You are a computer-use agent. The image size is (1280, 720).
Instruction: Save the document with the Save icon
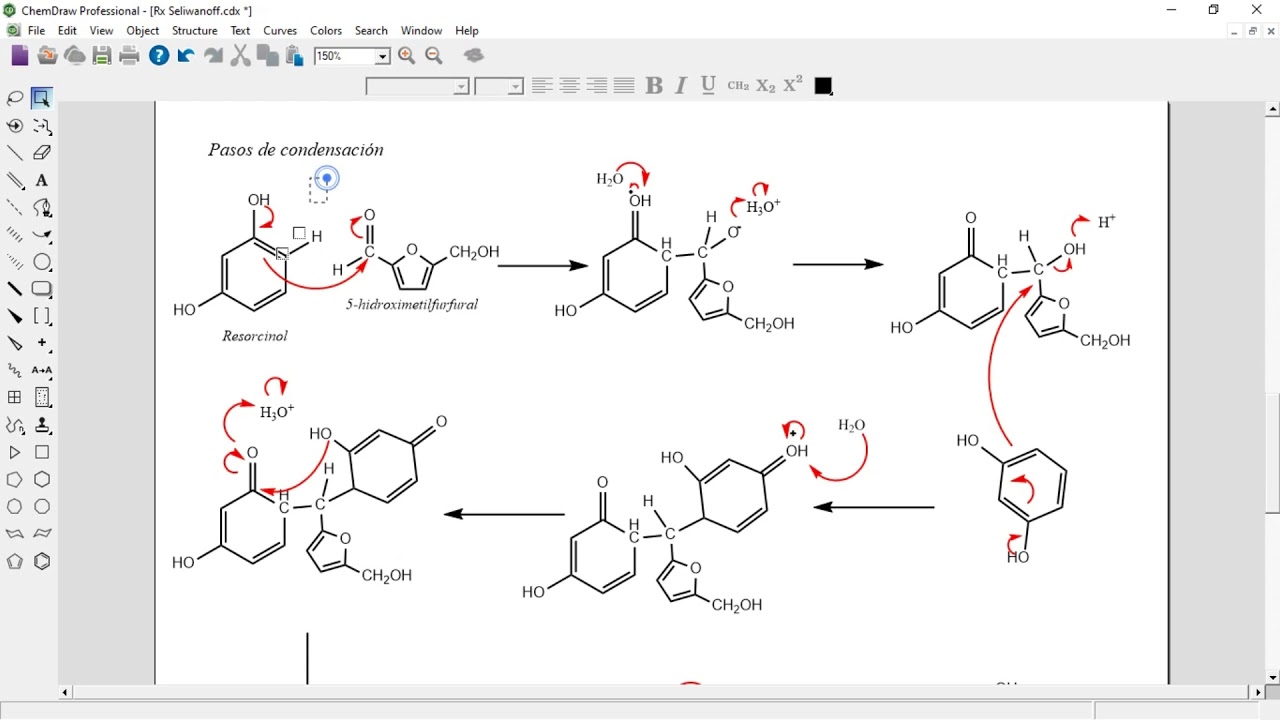pyautogui.click(x=102, y=56)
